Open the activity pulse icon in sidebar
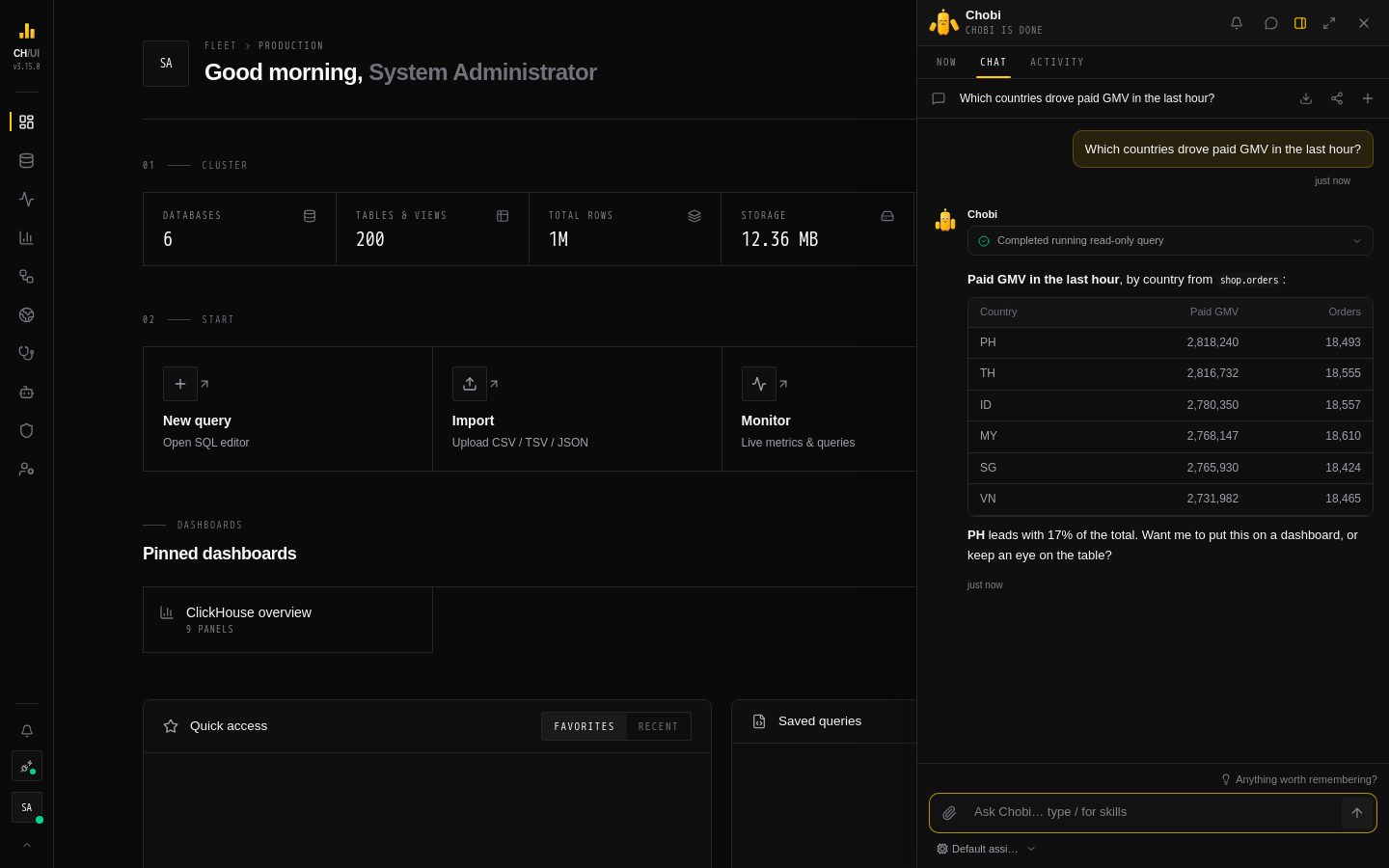1389x868 pixels. (x=26, y=199)
